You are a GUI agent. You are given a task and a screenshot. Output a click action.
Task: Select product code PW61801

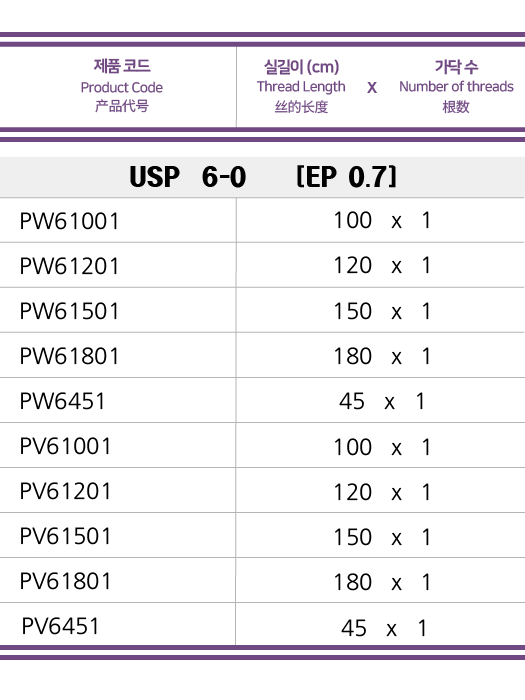(69, 356)
